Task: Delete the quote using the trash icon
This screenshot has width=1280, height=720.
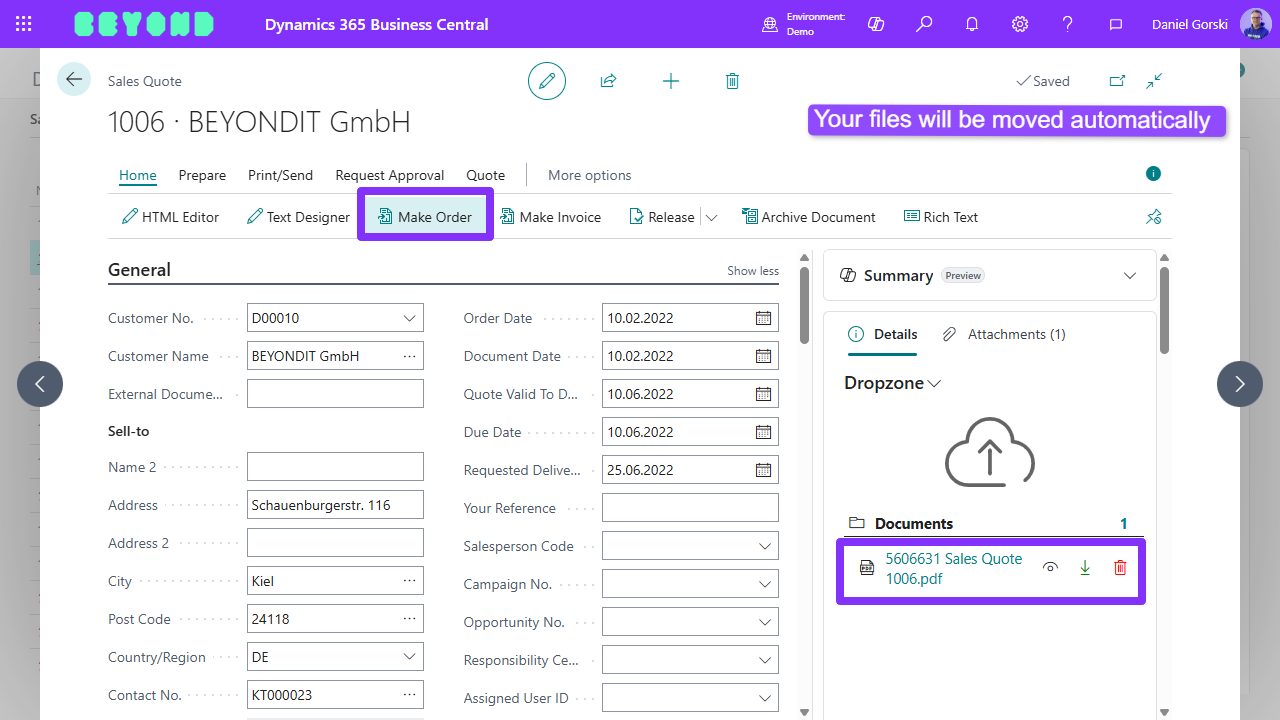Action: tap(732, 81)
